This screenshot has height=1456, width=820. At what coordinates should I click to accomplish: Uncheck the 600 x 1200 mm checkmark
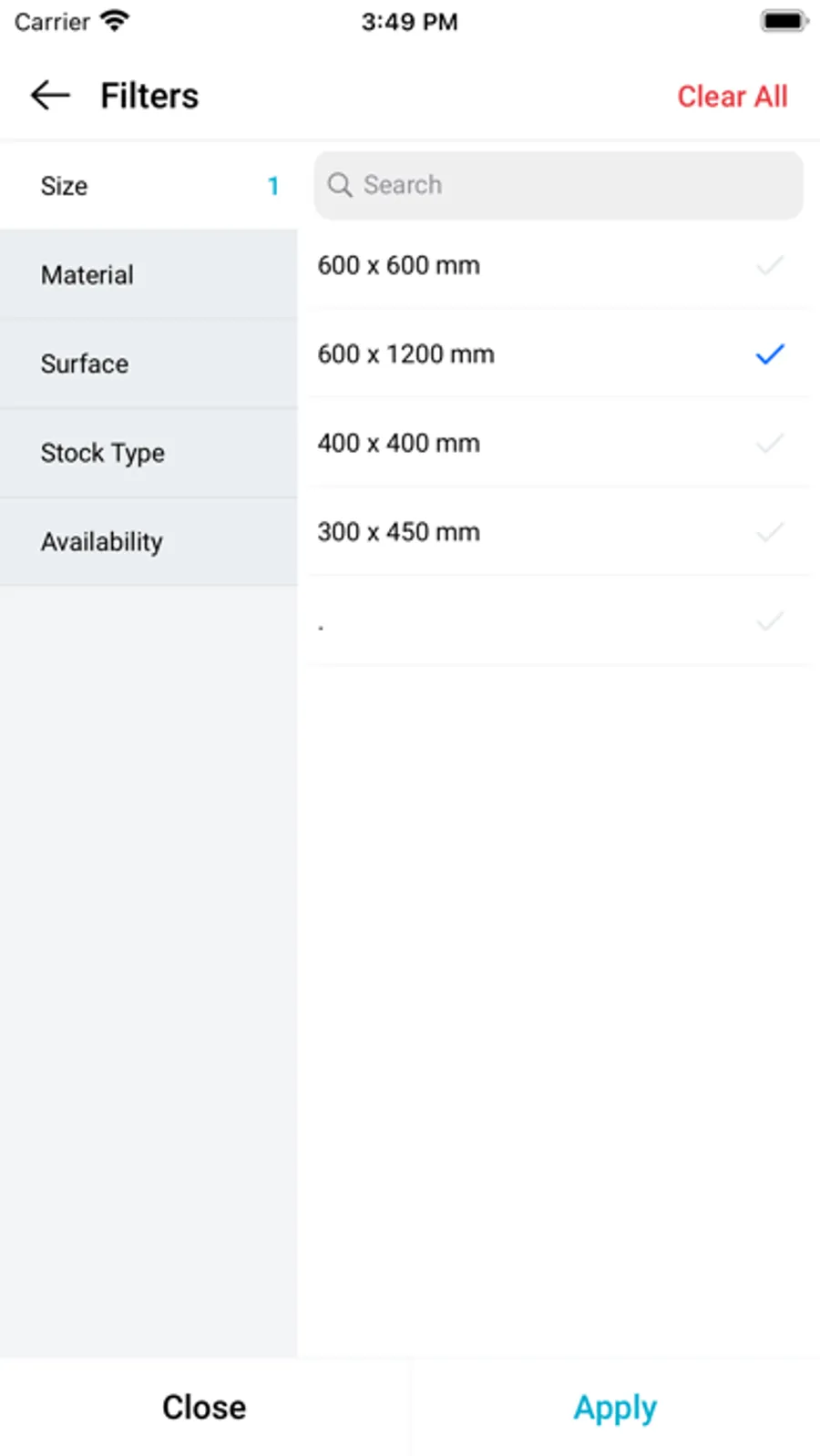[770, 354]
